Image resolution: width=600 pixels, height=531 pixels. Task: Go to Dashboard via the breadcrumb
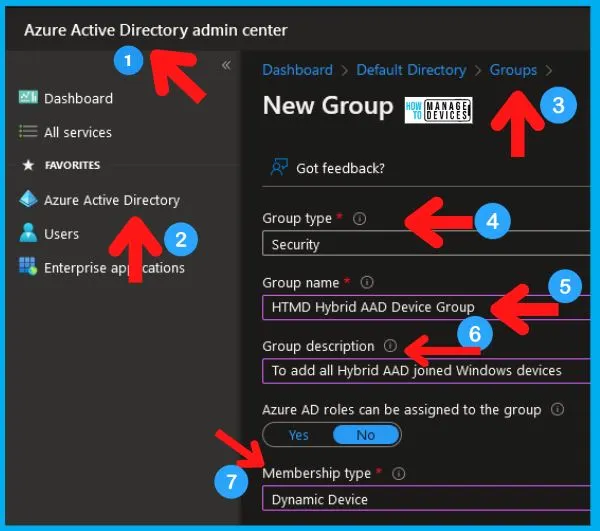[x=297, y=70]
